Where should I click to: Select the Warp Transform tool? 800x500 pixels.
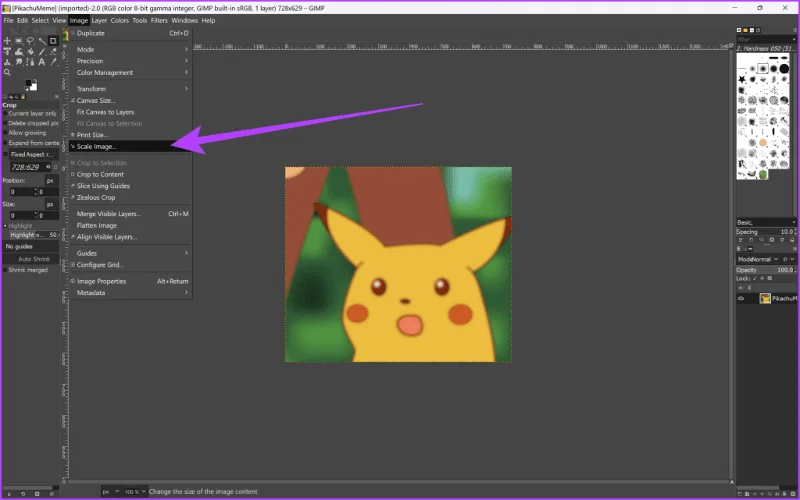(x=19, y=52)
